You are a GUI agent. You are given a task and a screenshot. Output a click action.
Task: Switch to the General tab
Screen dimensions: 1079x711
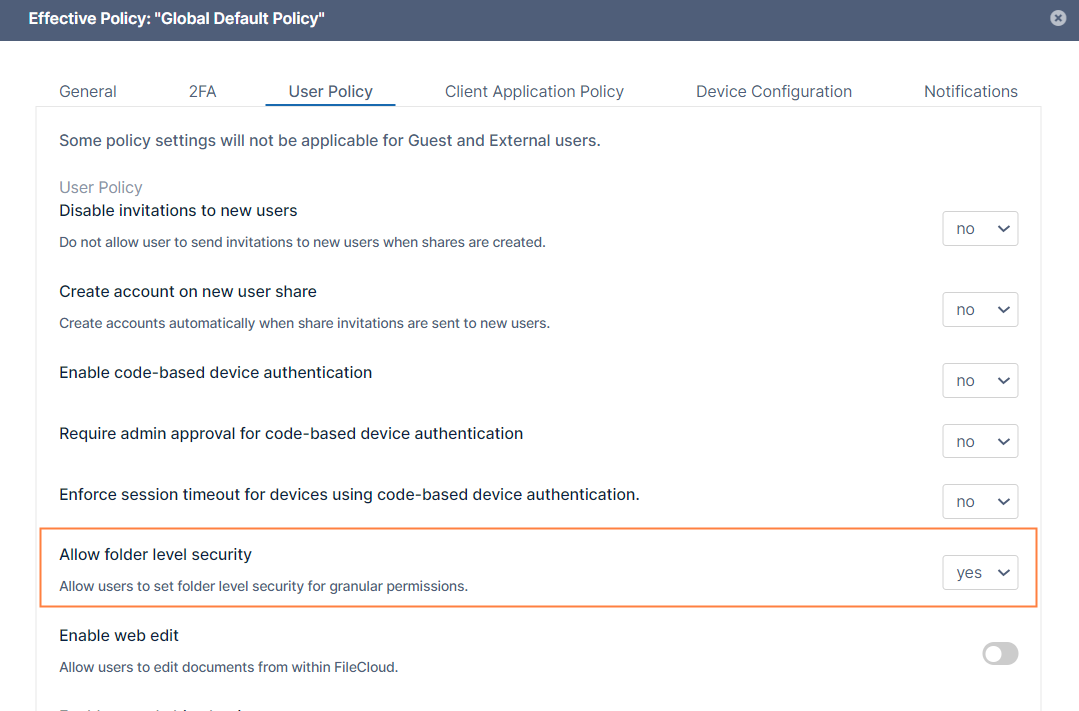pos(88,91)
